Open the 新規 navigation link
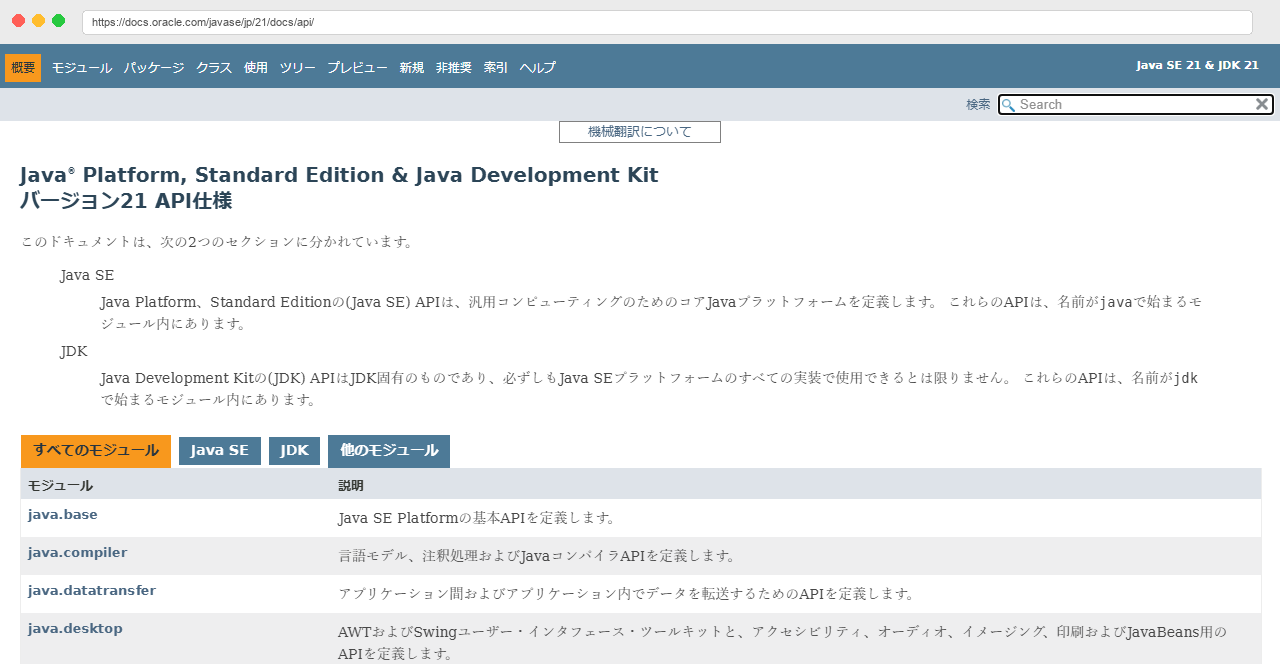Viewport: 1280px width, 664px height. [411, 68]
